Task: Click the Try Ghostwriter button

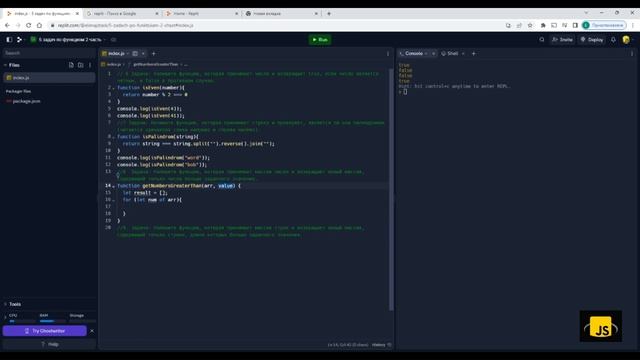Action: click(44, 331)
